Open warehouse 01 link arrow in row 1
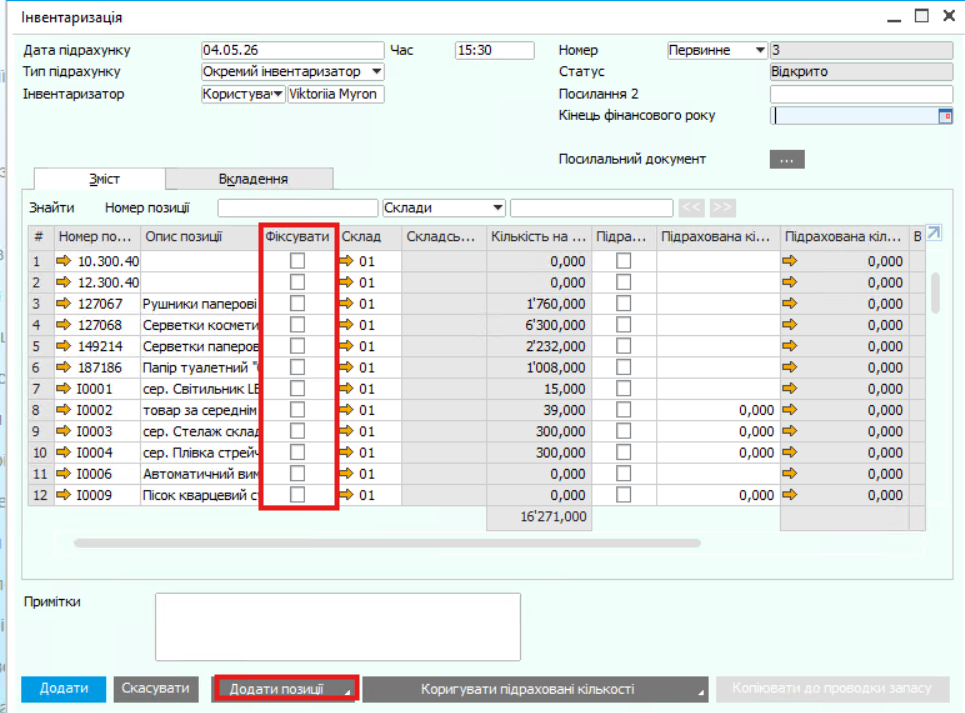Image resolution: width=965 pixels, height=713 pixels. coord(346,261)
